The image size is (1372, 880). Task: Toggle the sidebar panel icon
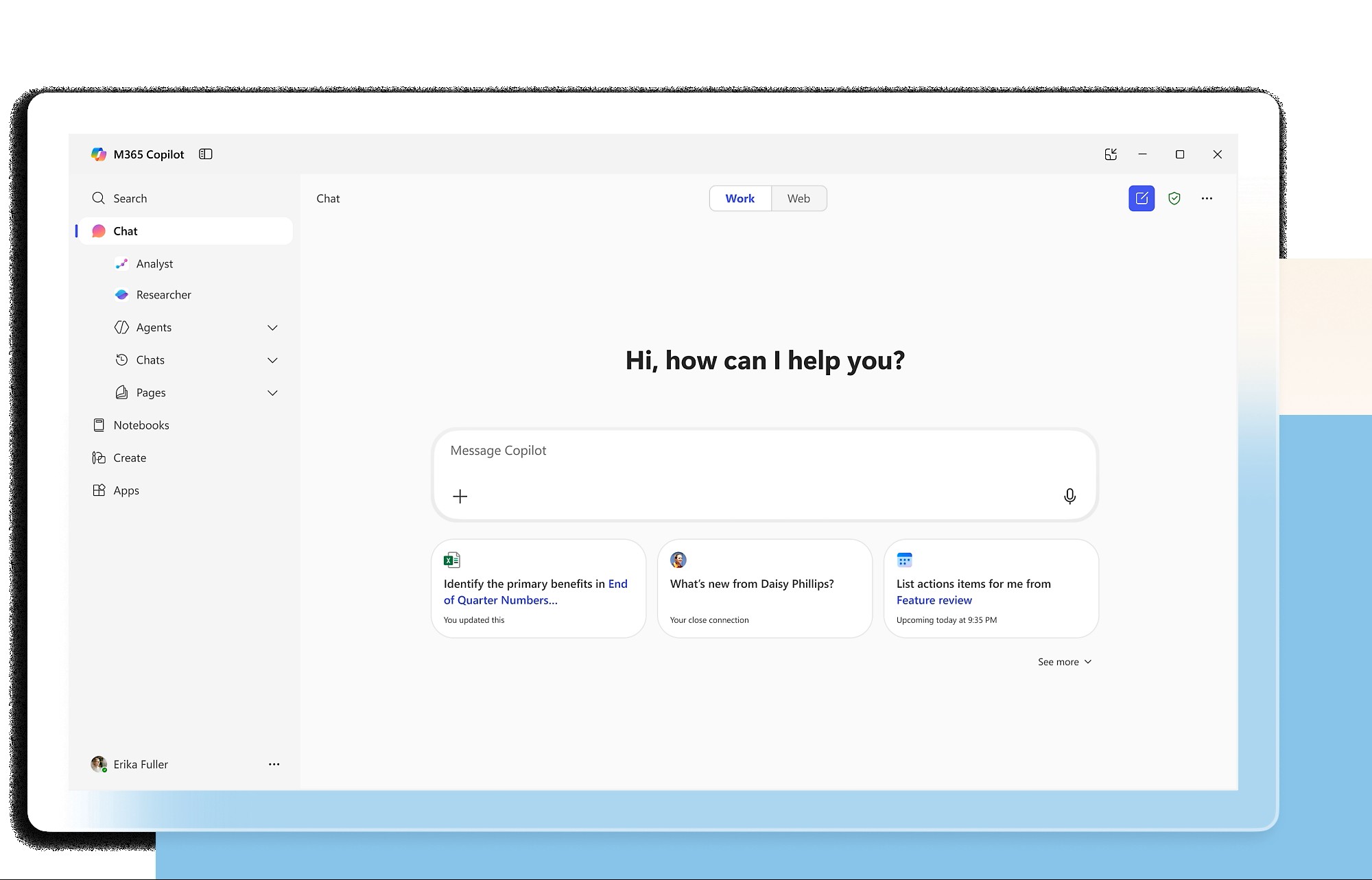(206, 154)
